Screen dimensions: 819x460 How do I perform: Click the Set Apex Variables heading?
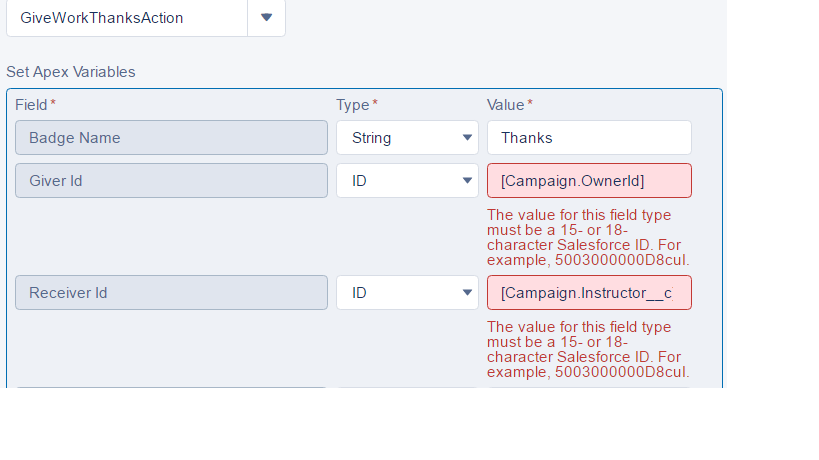click(71, 72)
